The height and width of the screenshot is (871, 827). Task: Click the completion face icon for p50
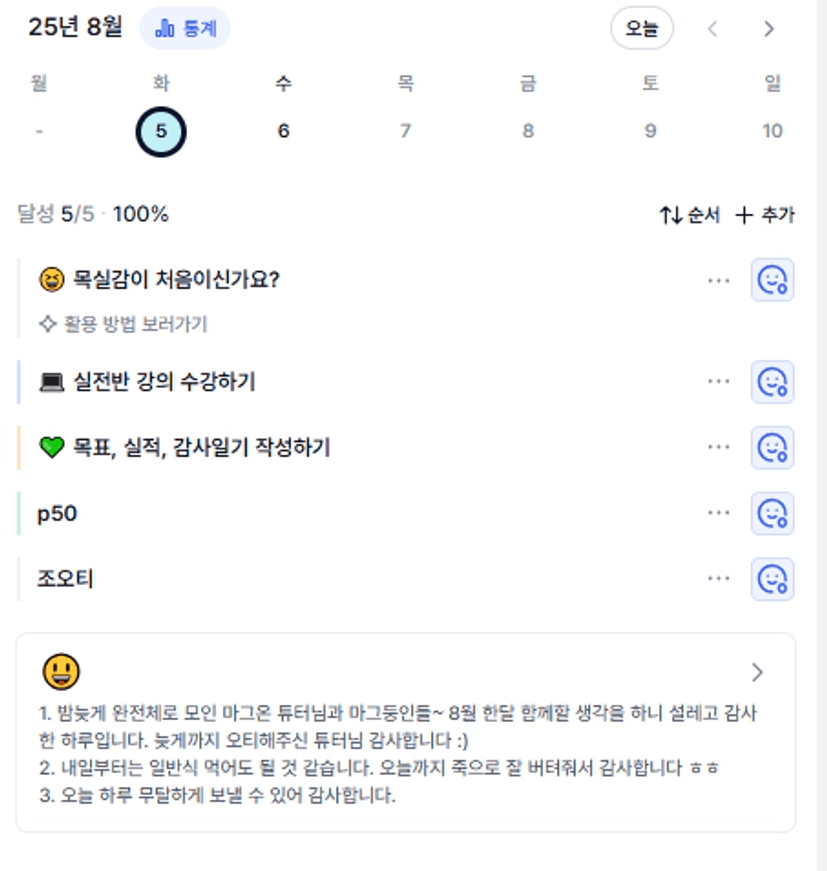[772, 513]
